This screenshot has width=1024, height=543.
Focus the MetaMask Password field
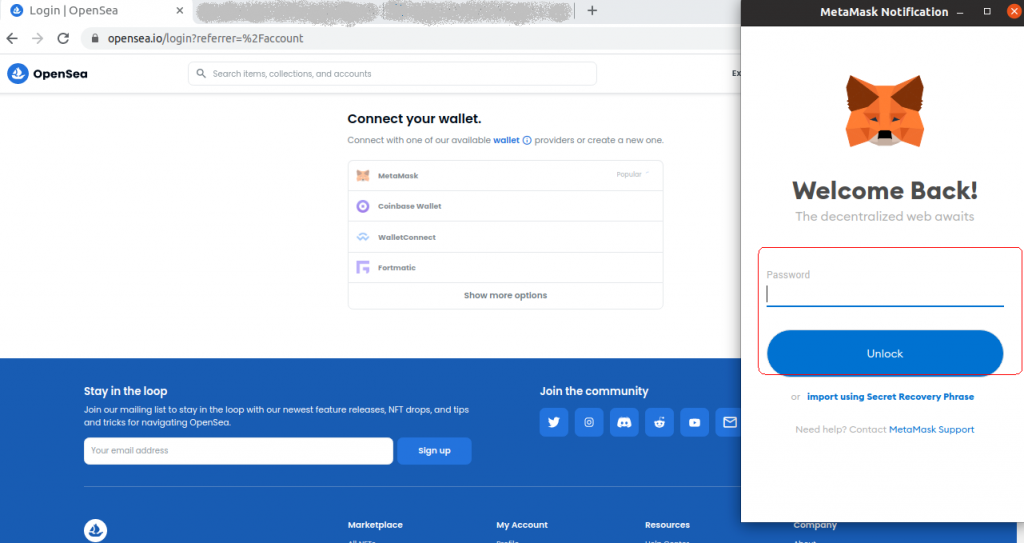click(x=885, y=294)
